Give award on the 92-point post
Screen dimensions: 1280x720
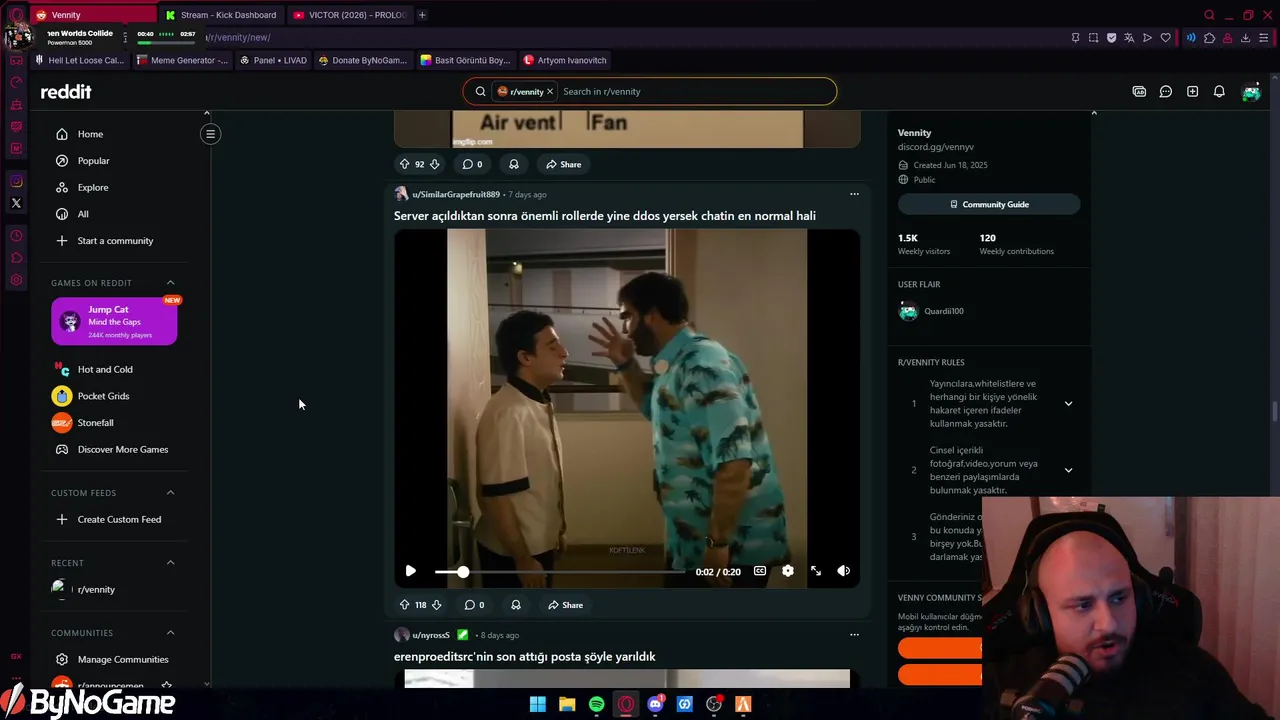coord(514,164)
